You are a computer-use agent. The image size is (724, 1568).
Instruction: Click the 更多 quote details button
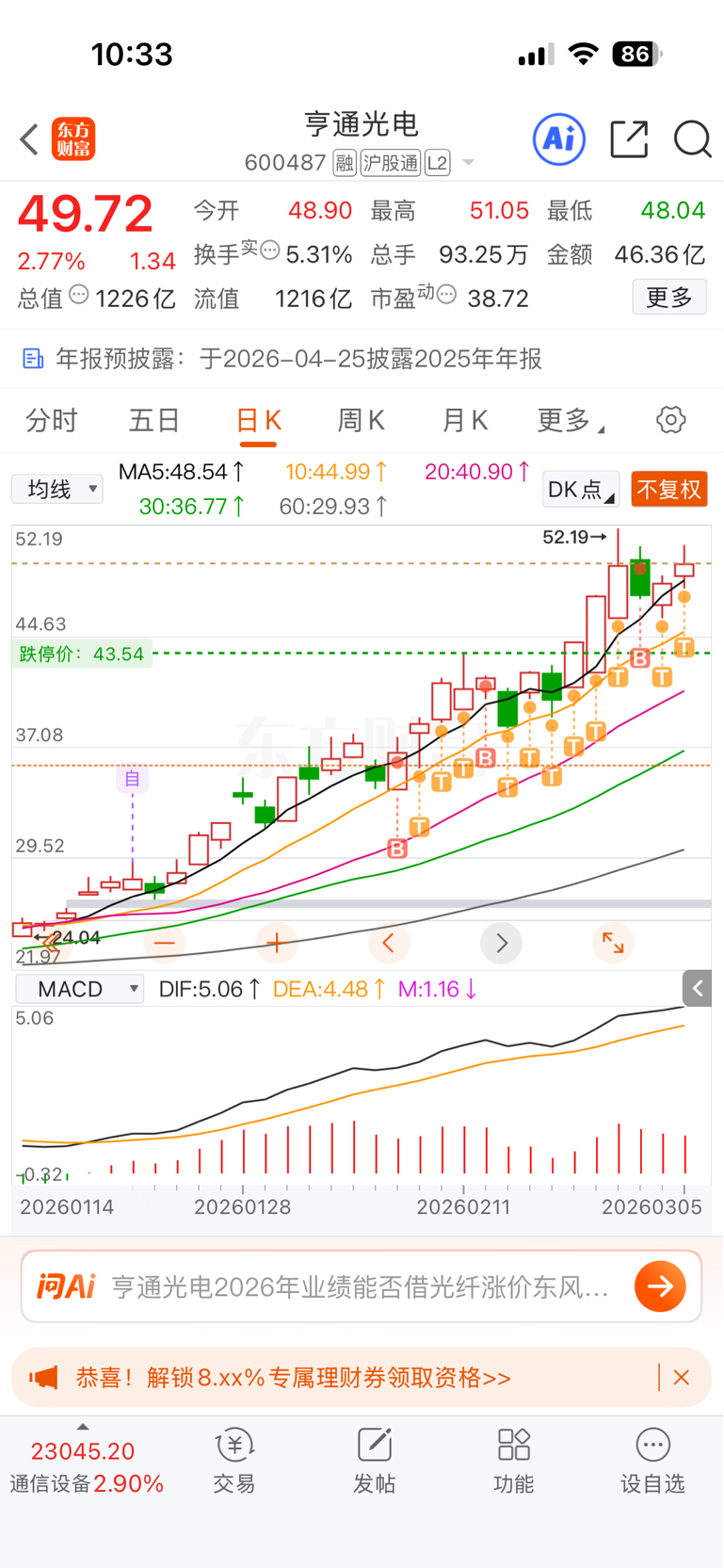(669, 298)
